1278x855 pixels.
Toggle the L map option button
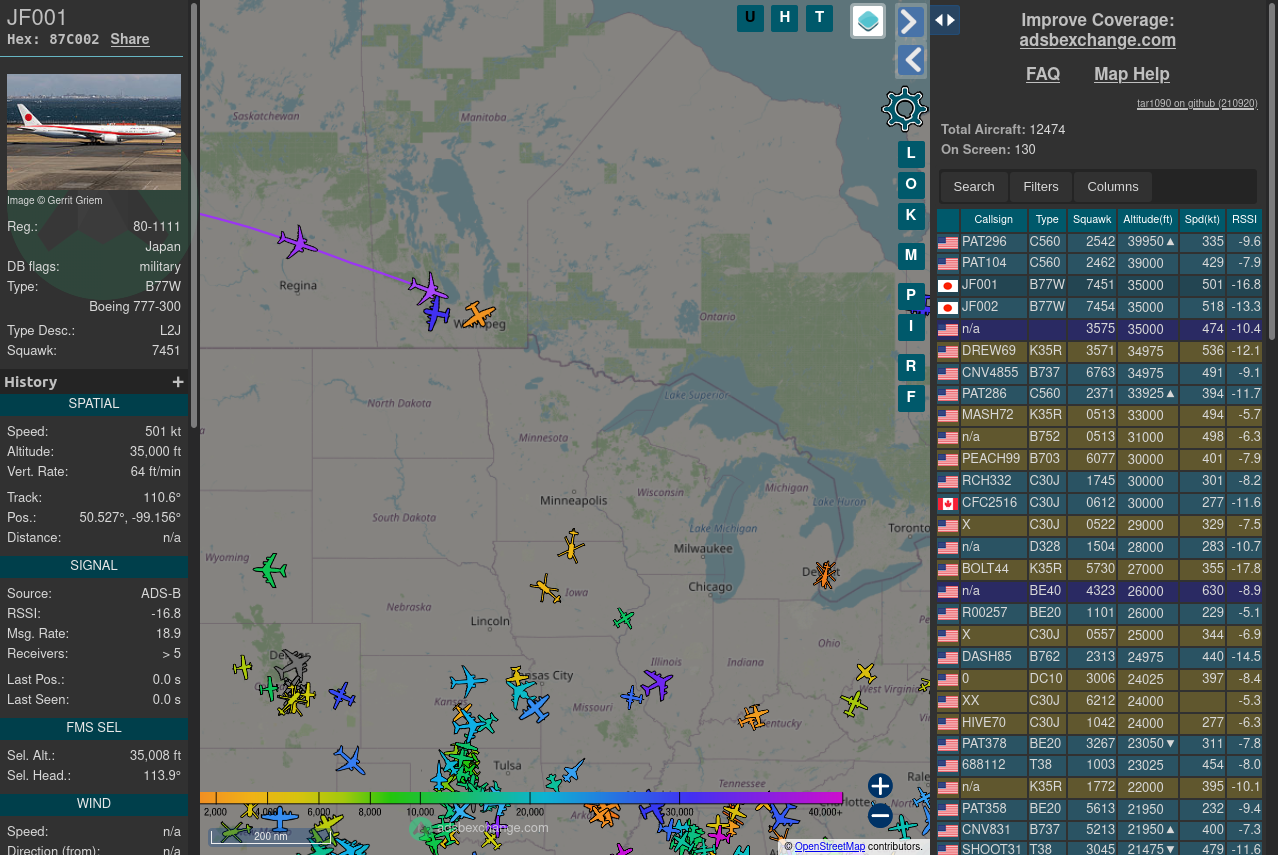click(x=911, y=154)
